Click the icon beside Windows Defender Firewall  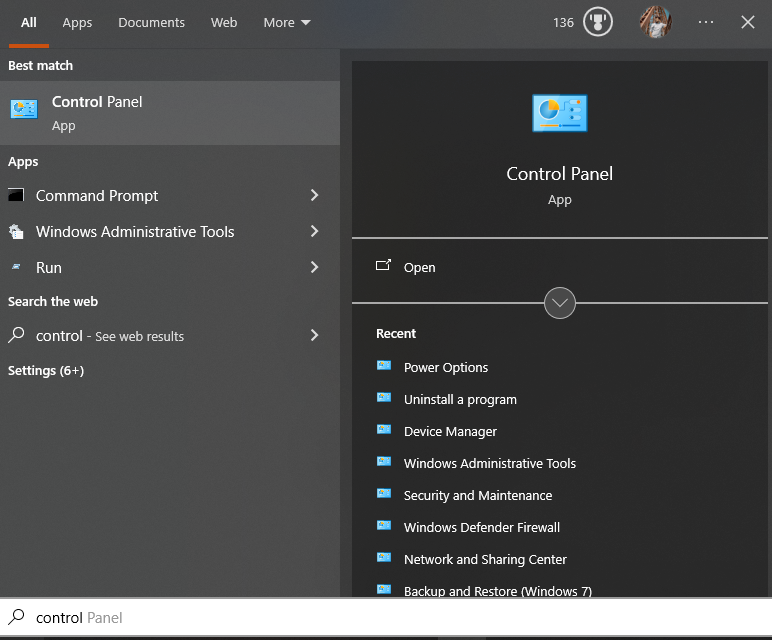pos(384,525)
